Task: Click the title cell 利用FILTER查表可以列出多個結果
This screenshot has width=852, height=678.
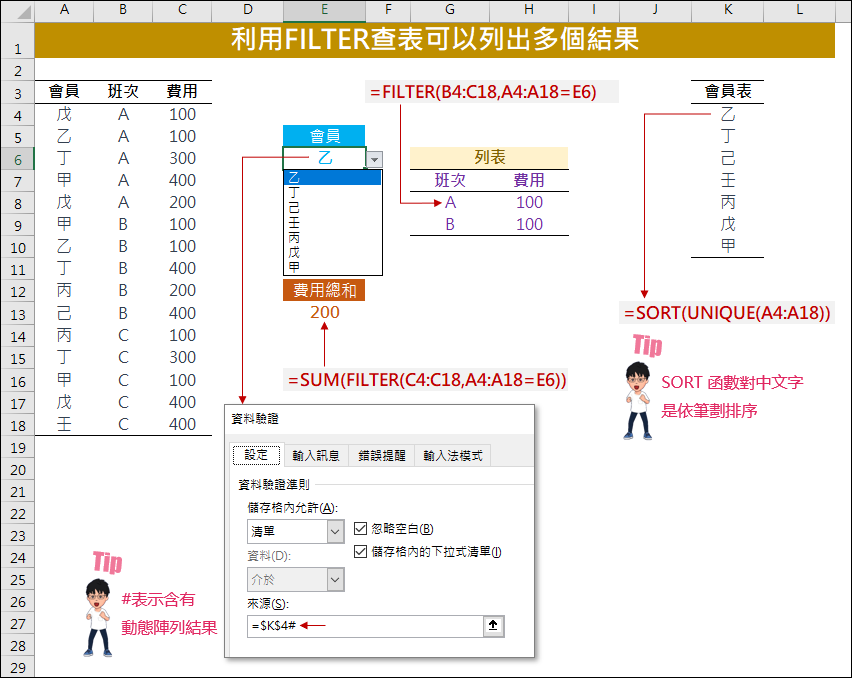Action: (435, 40)
